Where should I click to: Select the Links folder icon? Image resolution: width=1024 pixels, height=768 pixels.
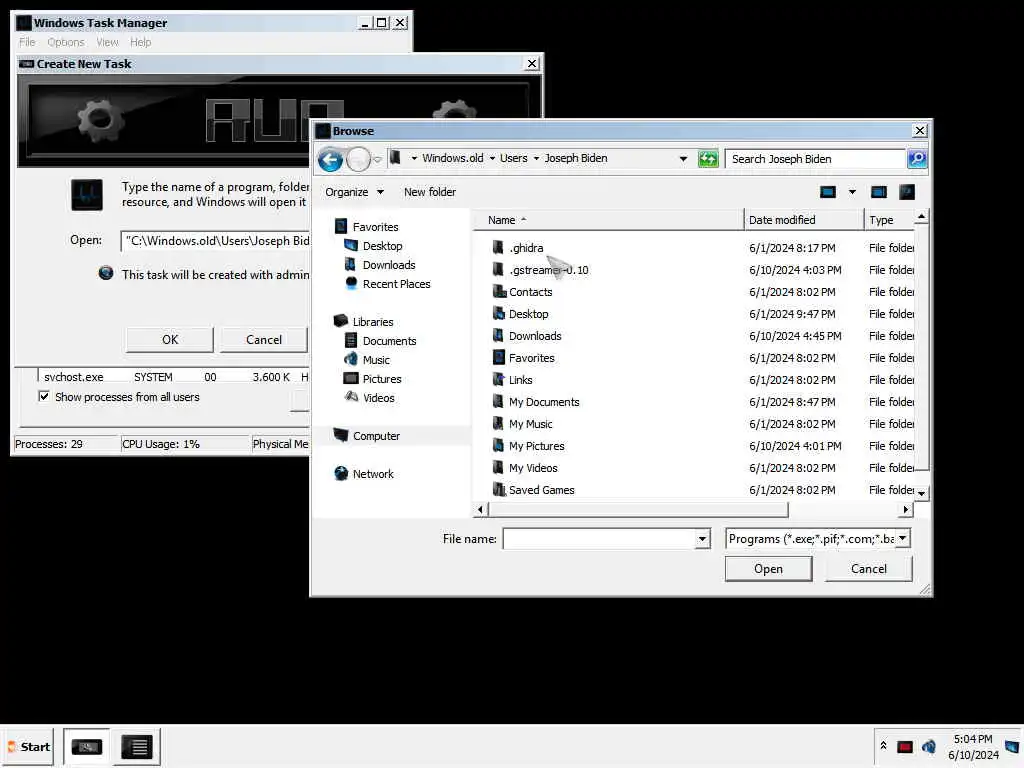[x=499, y=379]
